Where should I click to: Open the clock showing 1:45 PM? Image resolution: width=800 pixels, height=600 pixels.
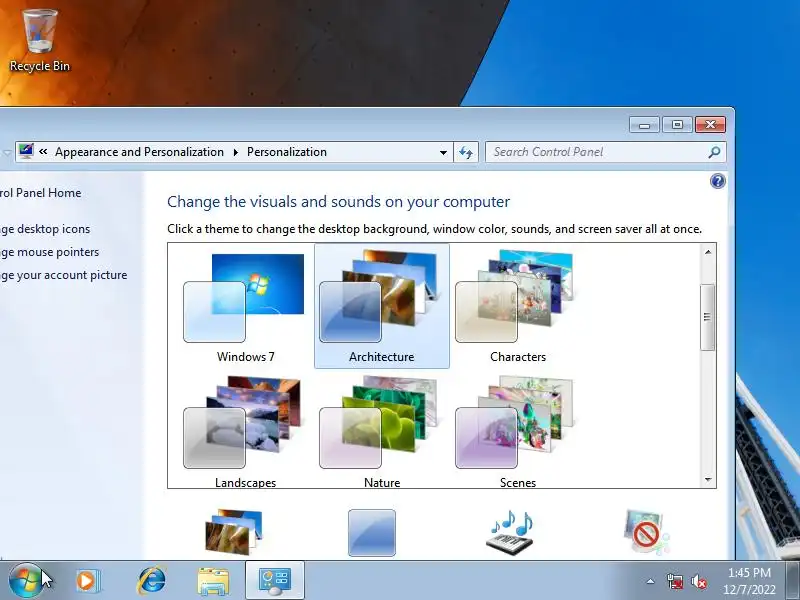click(749, 581)
